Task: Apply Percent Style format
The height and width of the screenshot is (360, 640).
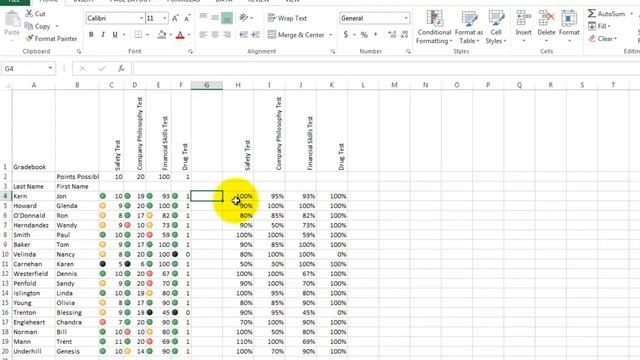Action: [x=364, y=35]
